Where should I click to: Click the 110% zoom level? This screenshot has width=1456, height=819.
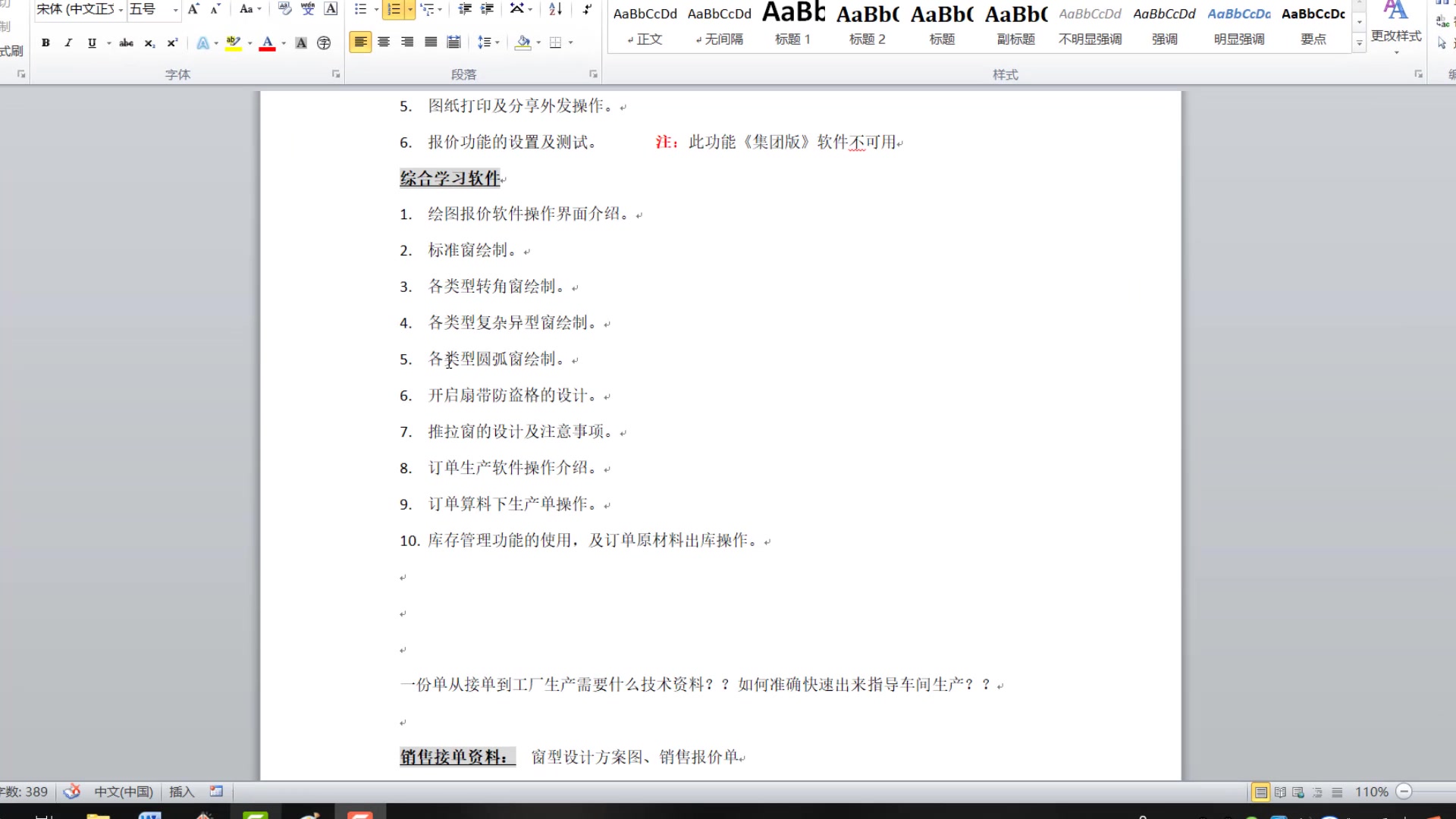1371,792
